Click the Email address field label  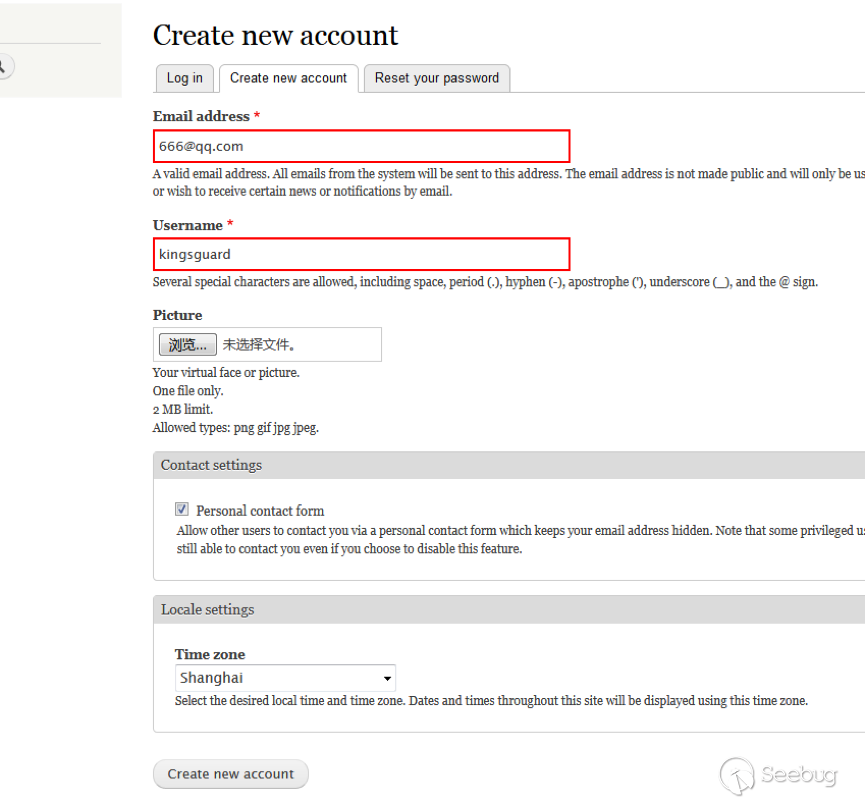(x=201, y=116)
